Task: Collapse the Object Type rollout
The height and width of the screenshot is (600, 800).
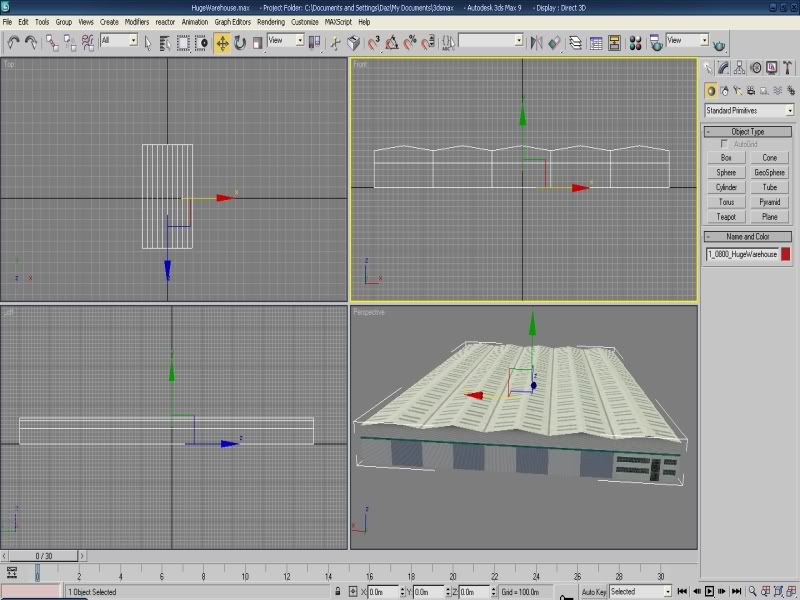Action: click(749, 131)
